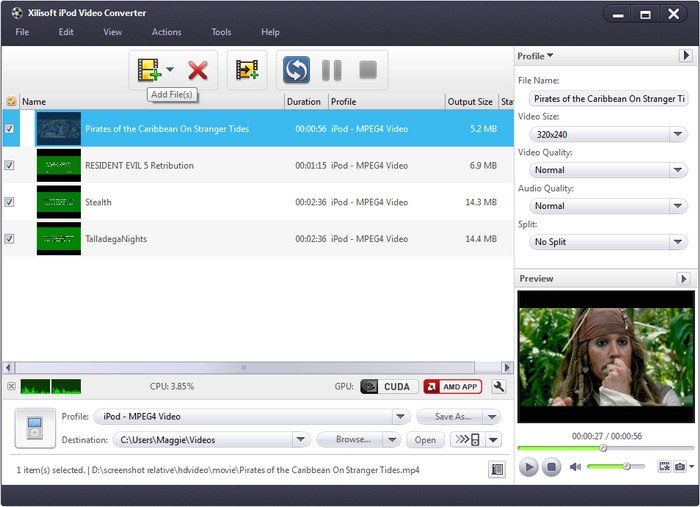The width and height of the screenshot is (700, 507).
Task: Collapse Profile panel with arrow button
Action: point(685,55)
